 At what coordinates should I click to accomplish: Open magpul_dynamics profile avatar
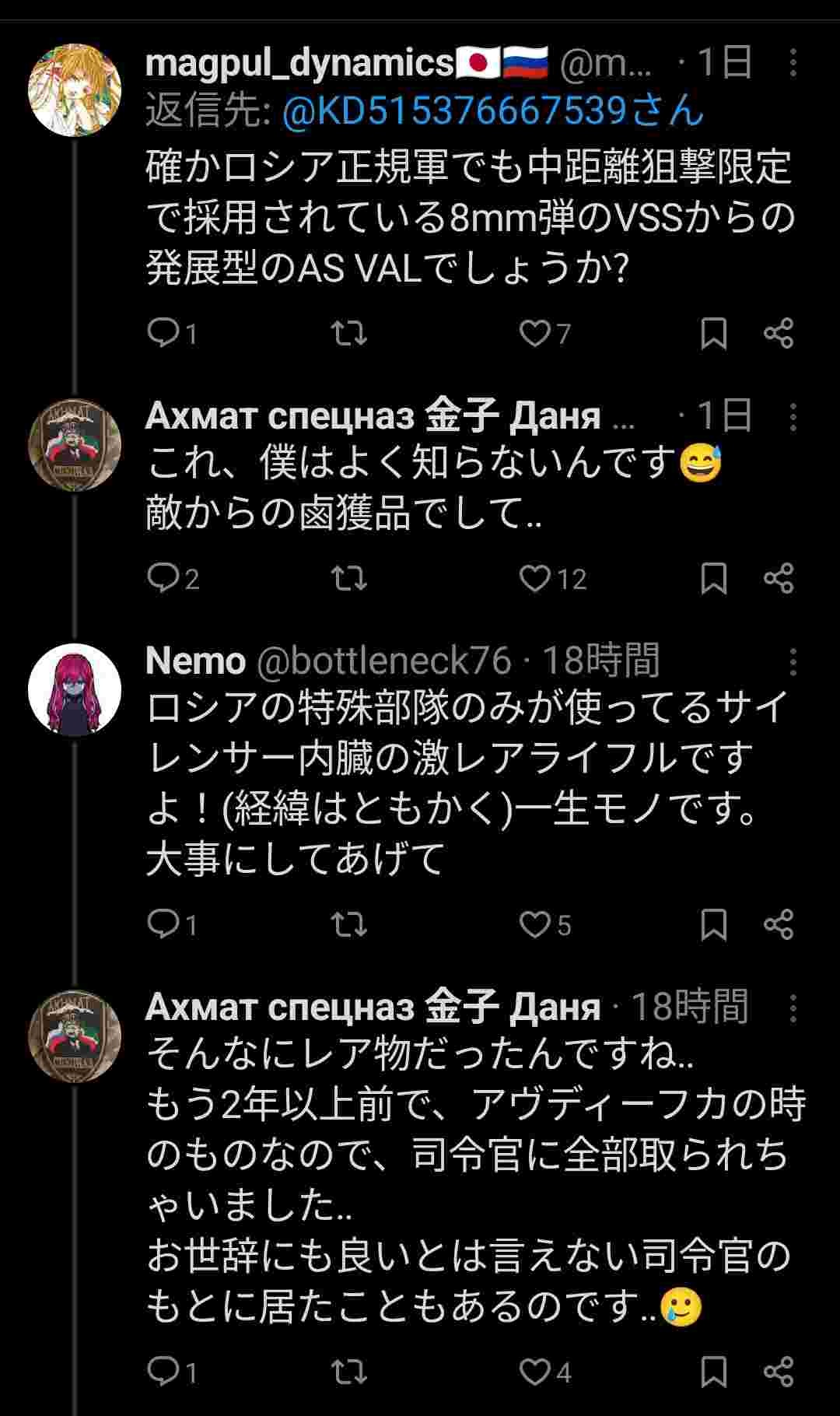pyautogui.click(x=75, y=90)
